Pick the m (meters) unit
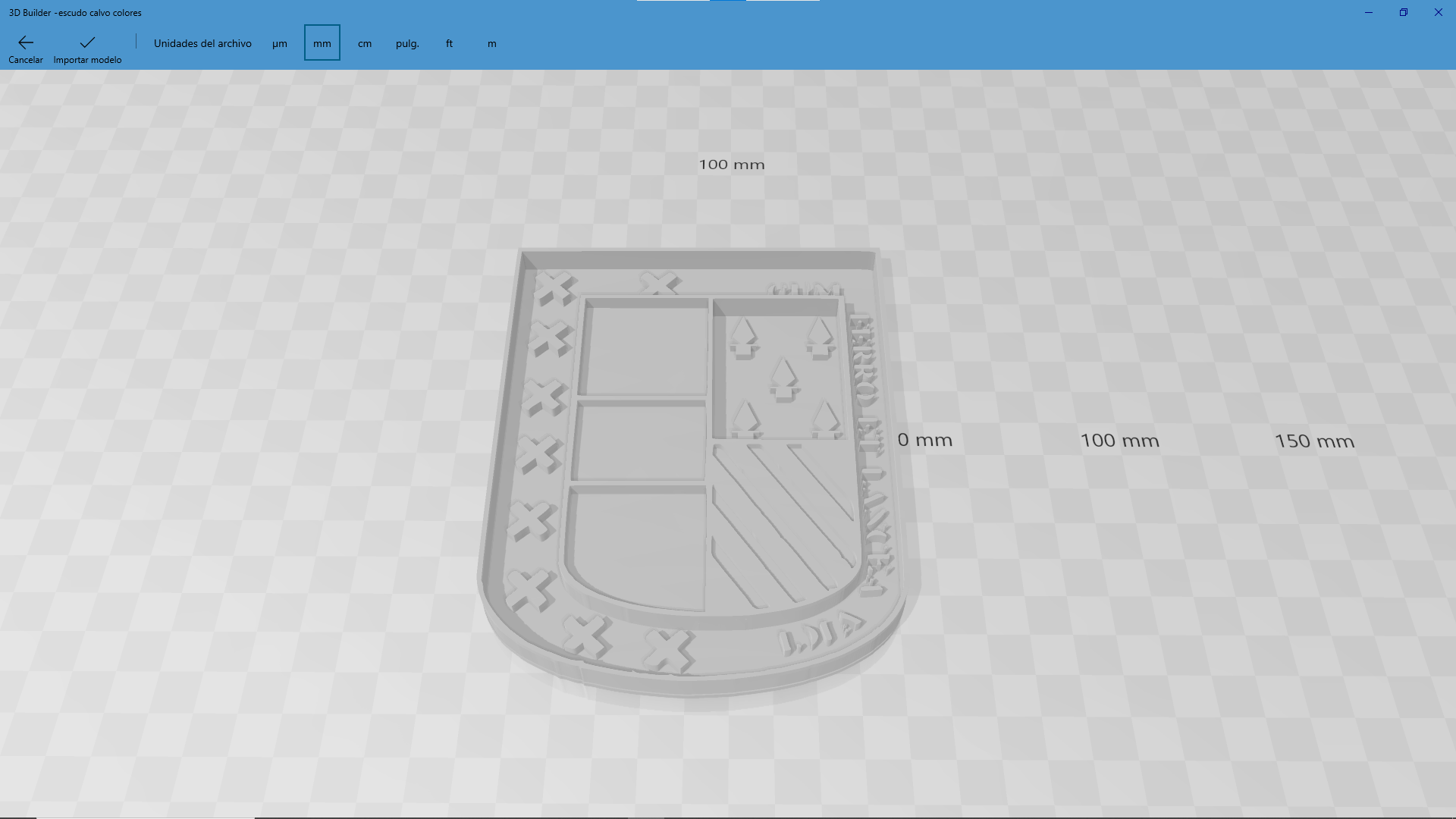Viewport: 1456px width, 819px height. click(492, 44)
